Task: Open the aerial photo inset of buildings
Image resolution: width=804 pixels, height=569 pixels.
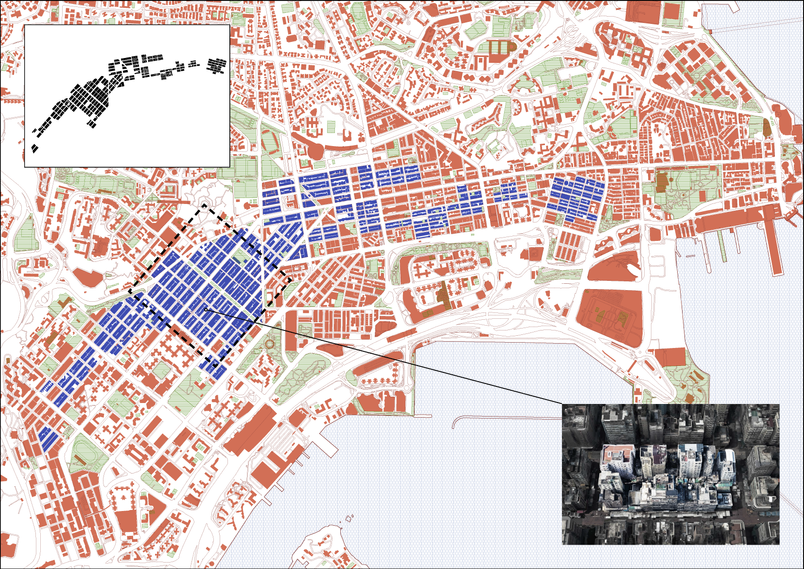Action: click(671, 474)
